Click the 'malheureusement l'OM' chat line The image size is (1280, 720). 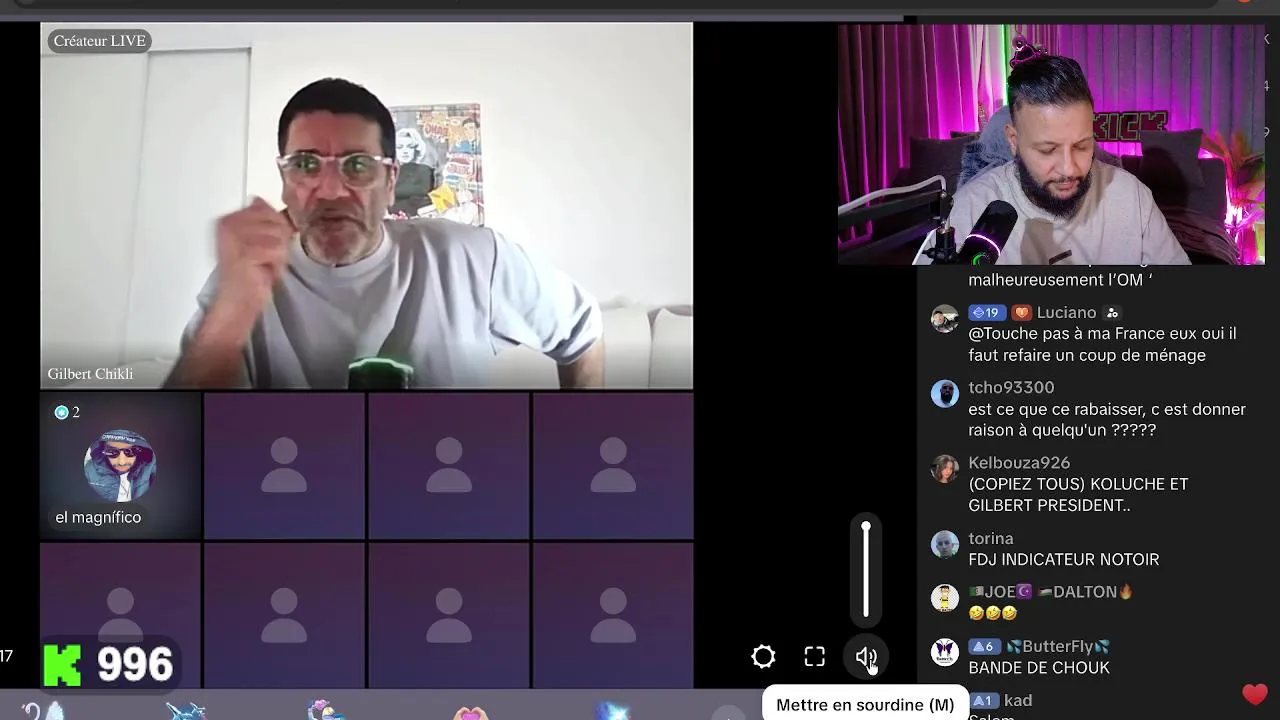tap(1060, 280)
